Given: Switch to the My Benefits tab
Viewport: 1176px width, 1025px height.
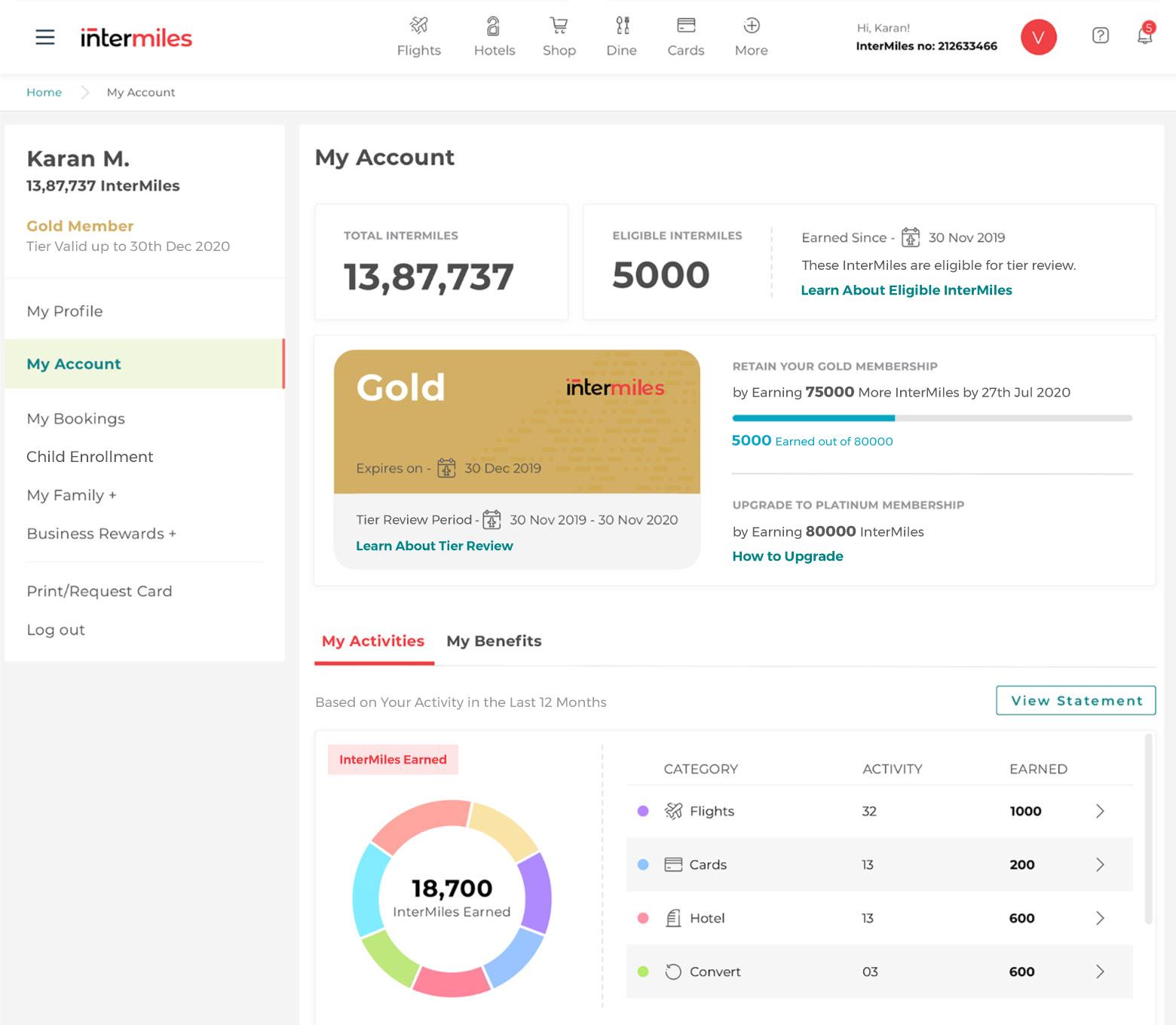Looking at the screenshot, I should click(x=494, y=641).
